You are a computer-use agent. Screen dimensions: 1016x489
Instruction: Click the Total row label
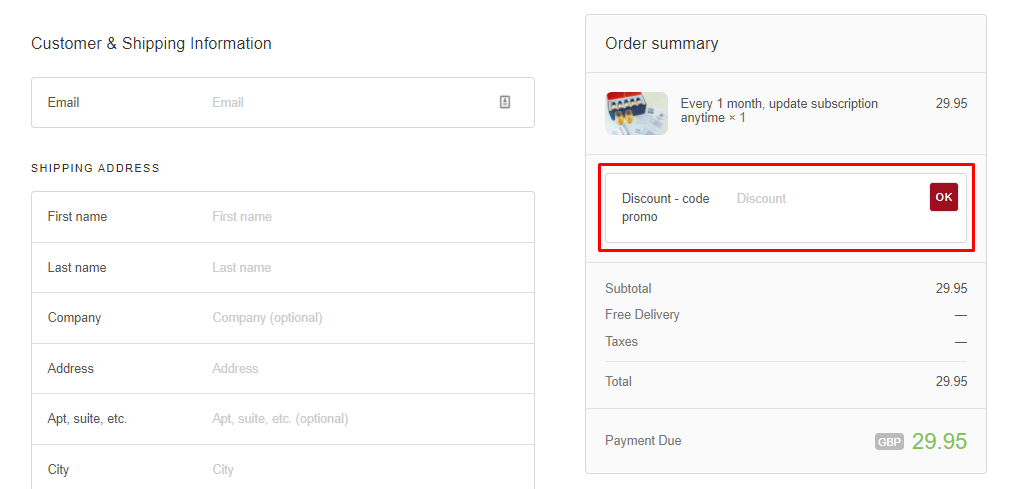tap(618, 381)
